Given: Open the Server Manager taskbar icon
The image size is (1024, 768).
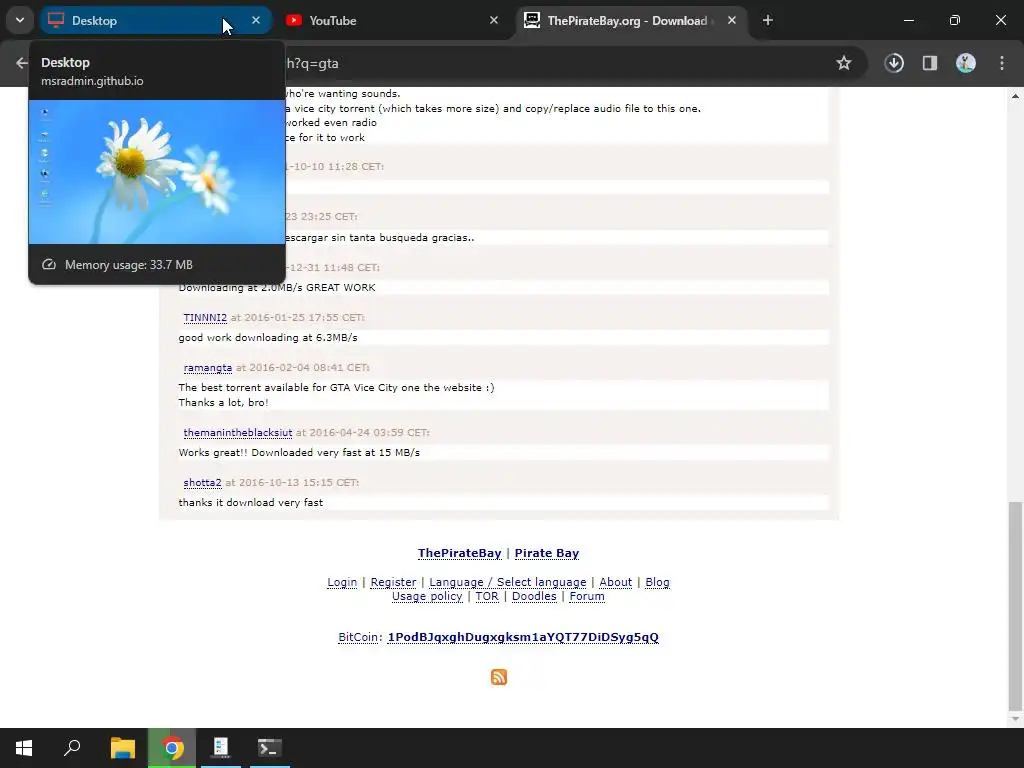Looking at the screenshot, I should pyautogui.click(x=221, y=748).
